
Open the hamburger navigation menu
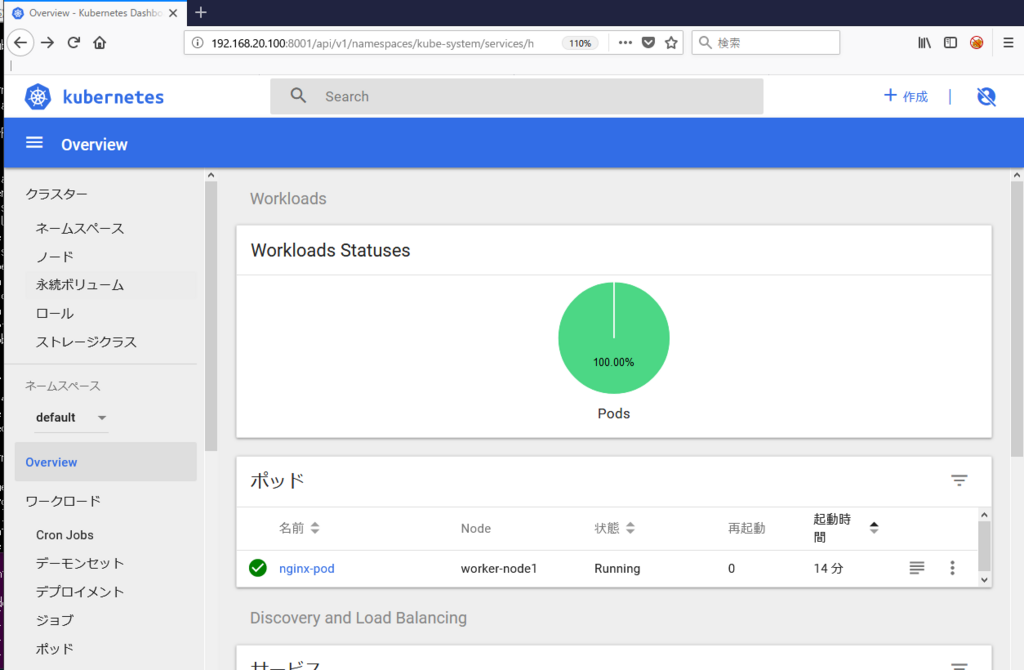[34, 143]
